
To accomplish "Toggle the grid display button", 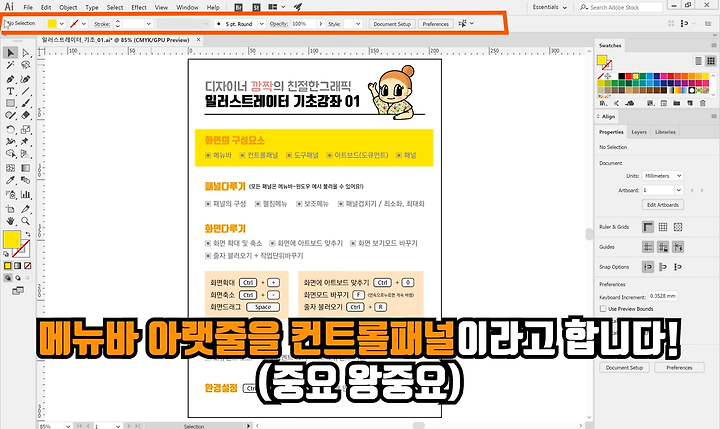I will click(663, 227).
